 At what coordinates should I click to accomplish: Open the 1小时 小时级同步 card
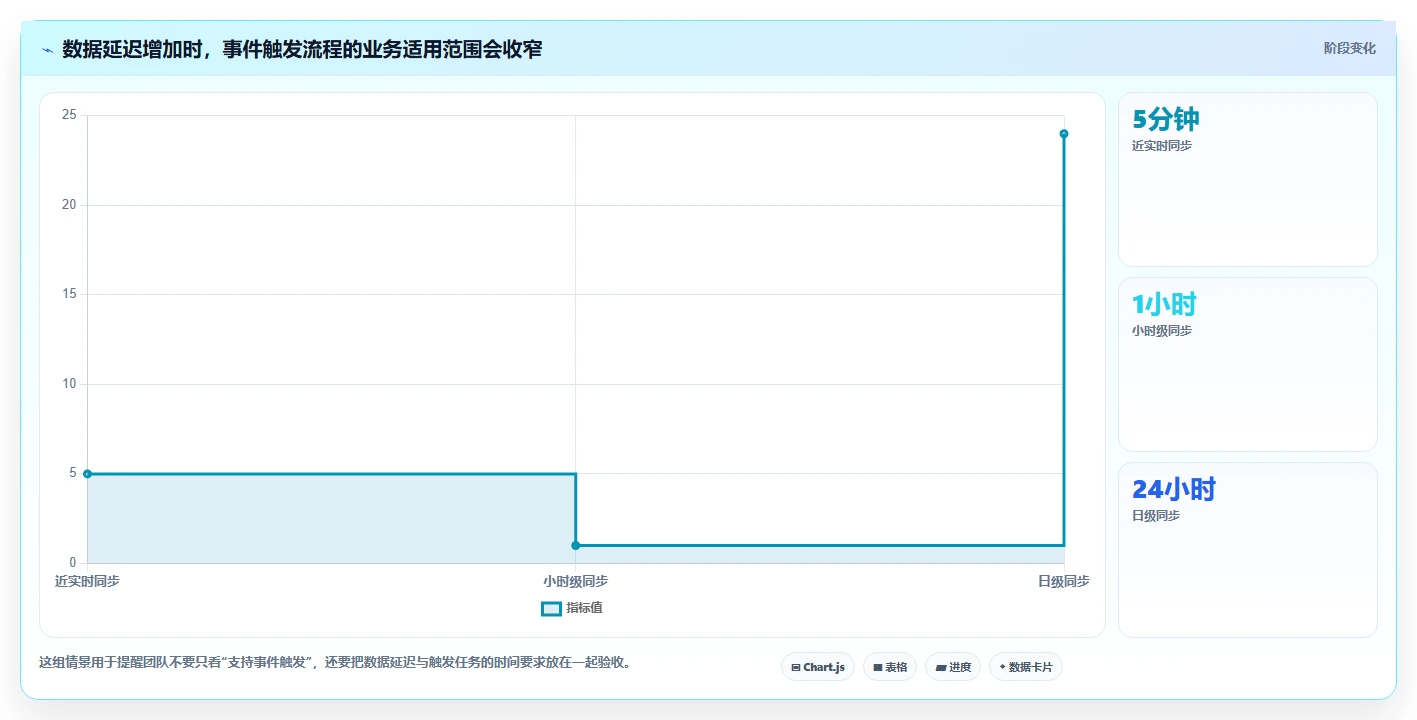[x=1247, y=364]
